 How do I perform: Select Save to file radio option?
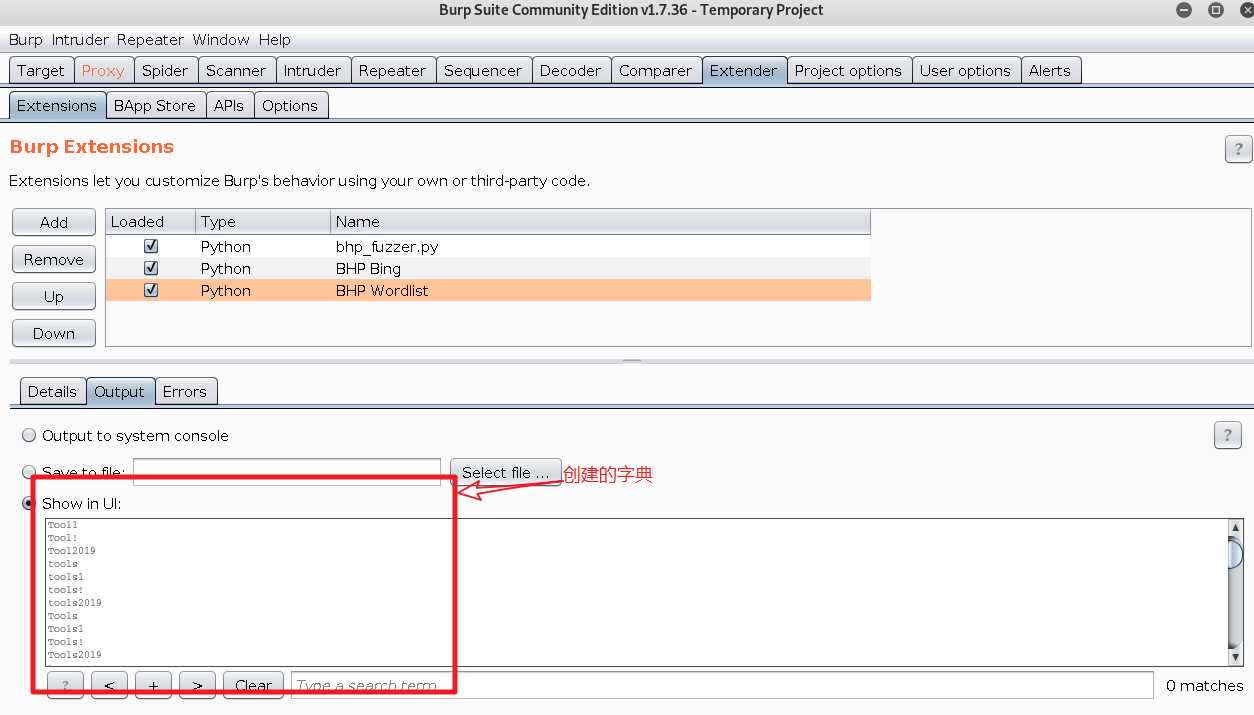tap(29, 472)
